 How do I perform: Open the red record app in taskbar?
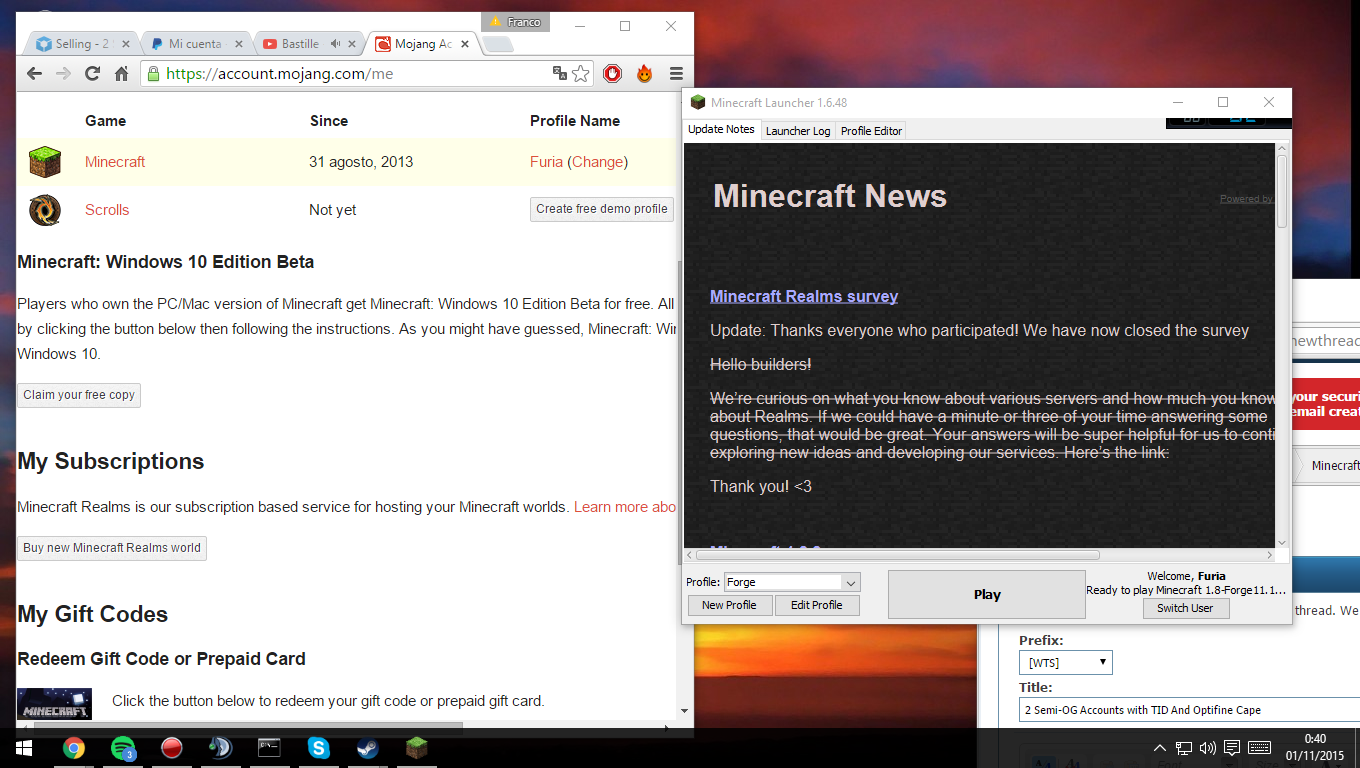pyautogui.click(x=172, y=747)
